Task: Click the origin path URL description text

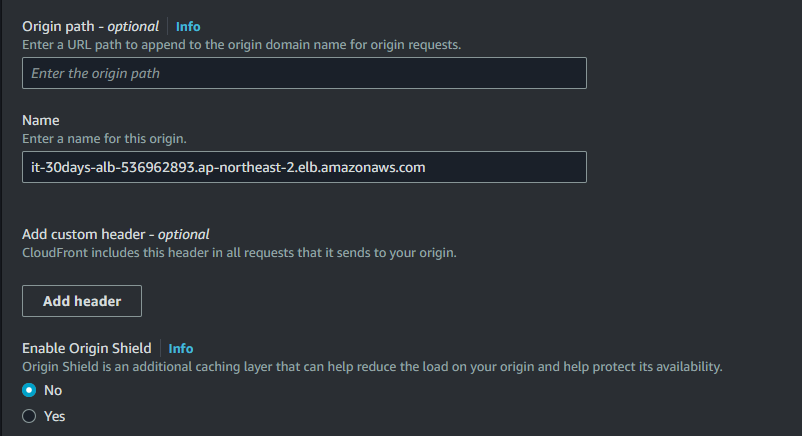Action: [242, 45]
